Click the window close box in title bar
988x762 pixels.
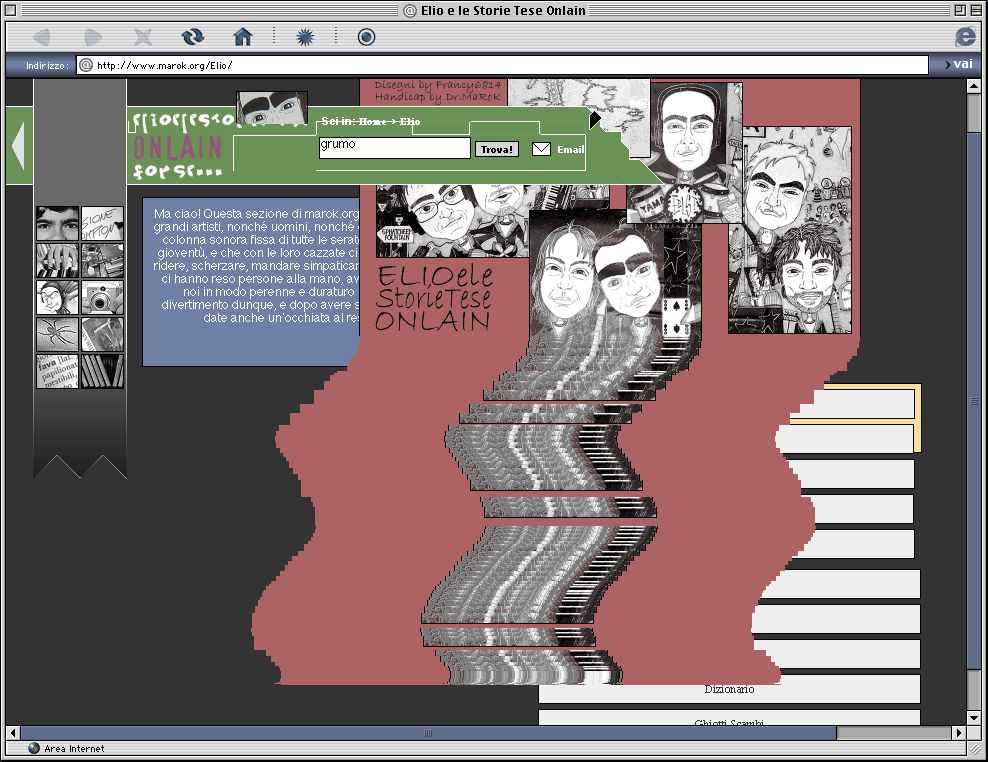(x=10, y=10)
